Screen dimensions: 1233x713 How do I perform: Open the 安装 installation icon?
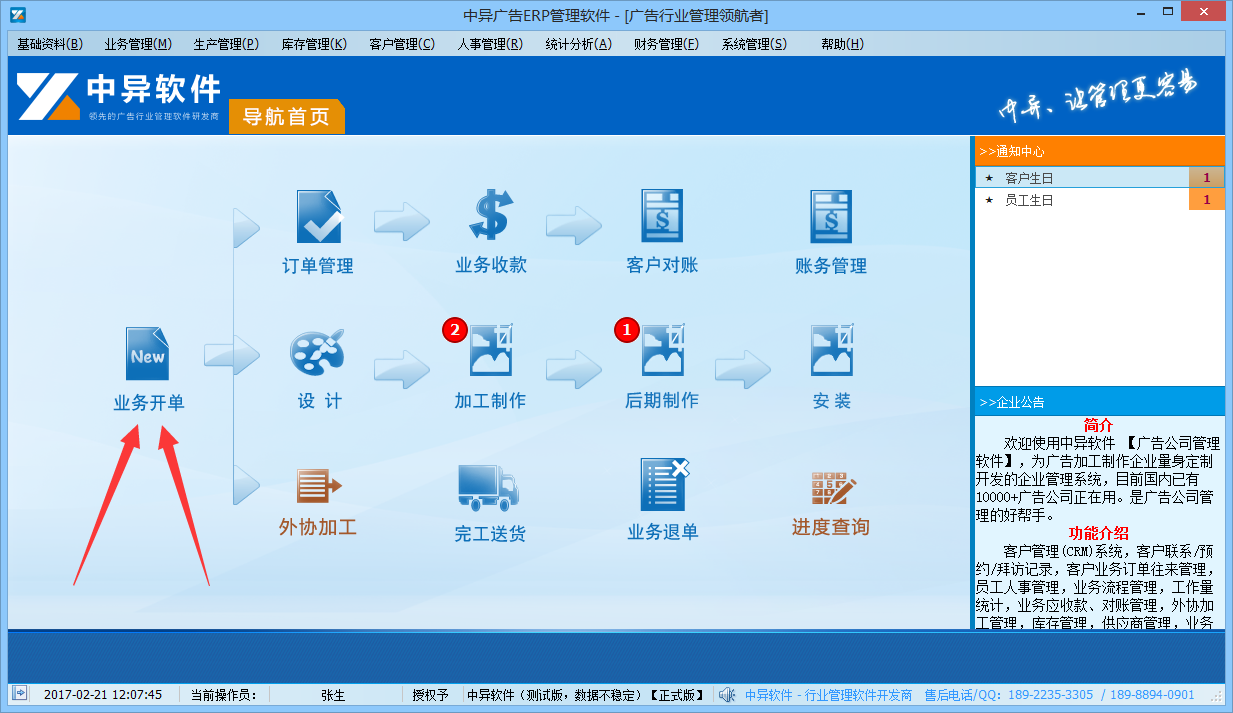pos(831,350)
